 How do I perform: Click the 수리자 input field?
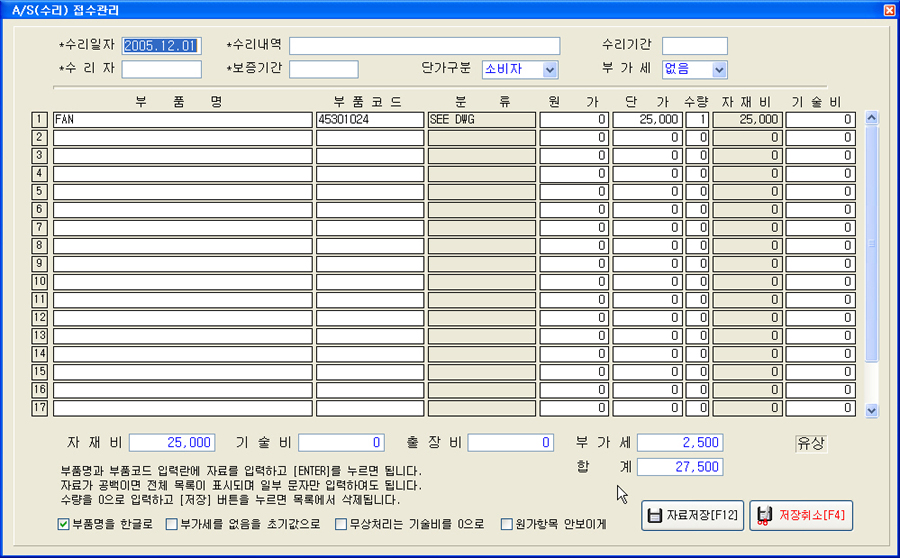point(161,69)
